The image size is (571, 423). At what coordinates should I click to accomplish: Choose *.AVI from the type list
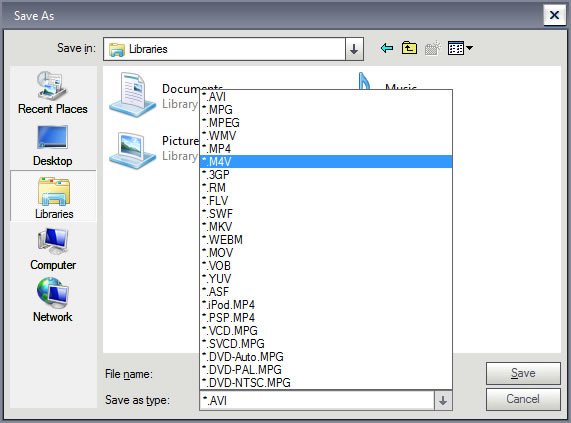326,96
